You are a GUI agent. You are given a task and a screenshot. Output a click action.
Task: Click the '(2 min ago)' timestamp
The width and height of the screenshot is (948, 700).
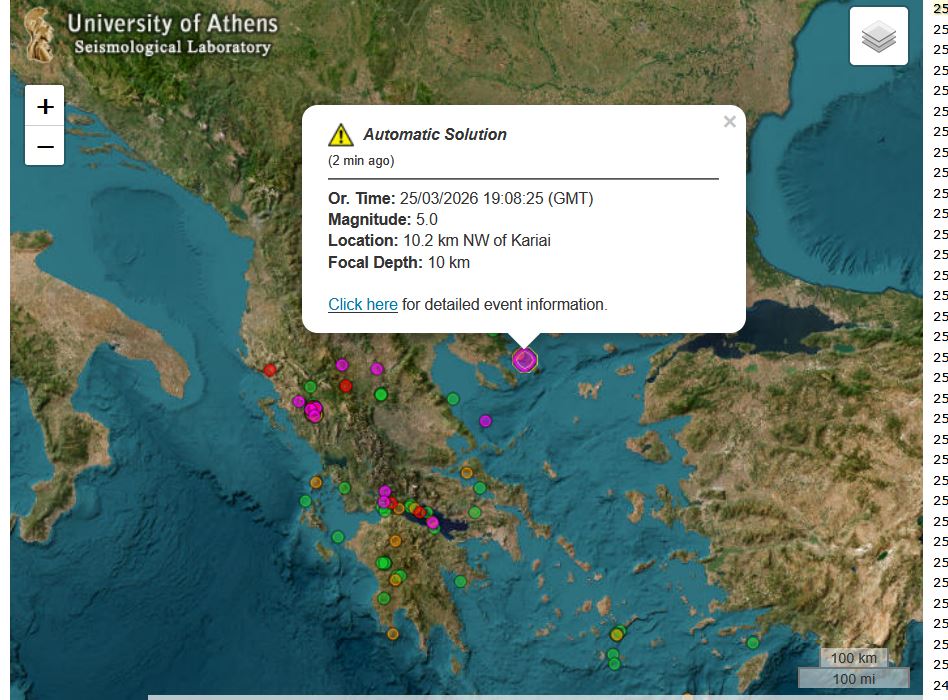[x=361, y=161]
